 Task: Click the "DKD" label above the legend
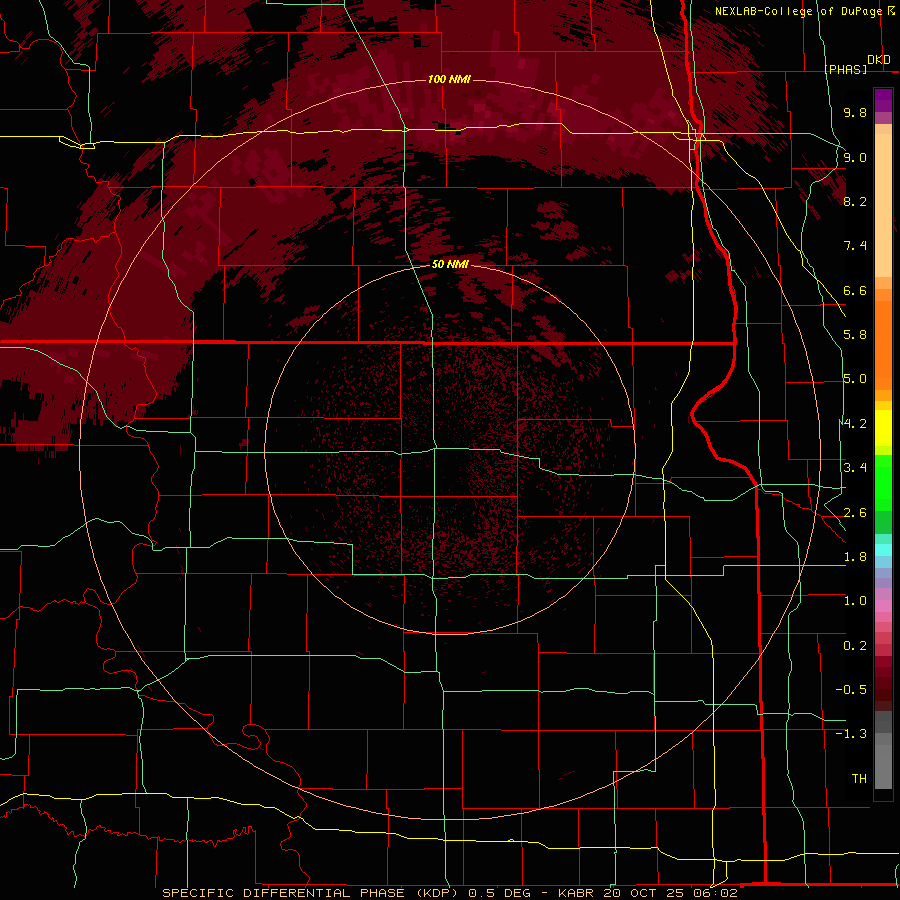click(879, 60)
